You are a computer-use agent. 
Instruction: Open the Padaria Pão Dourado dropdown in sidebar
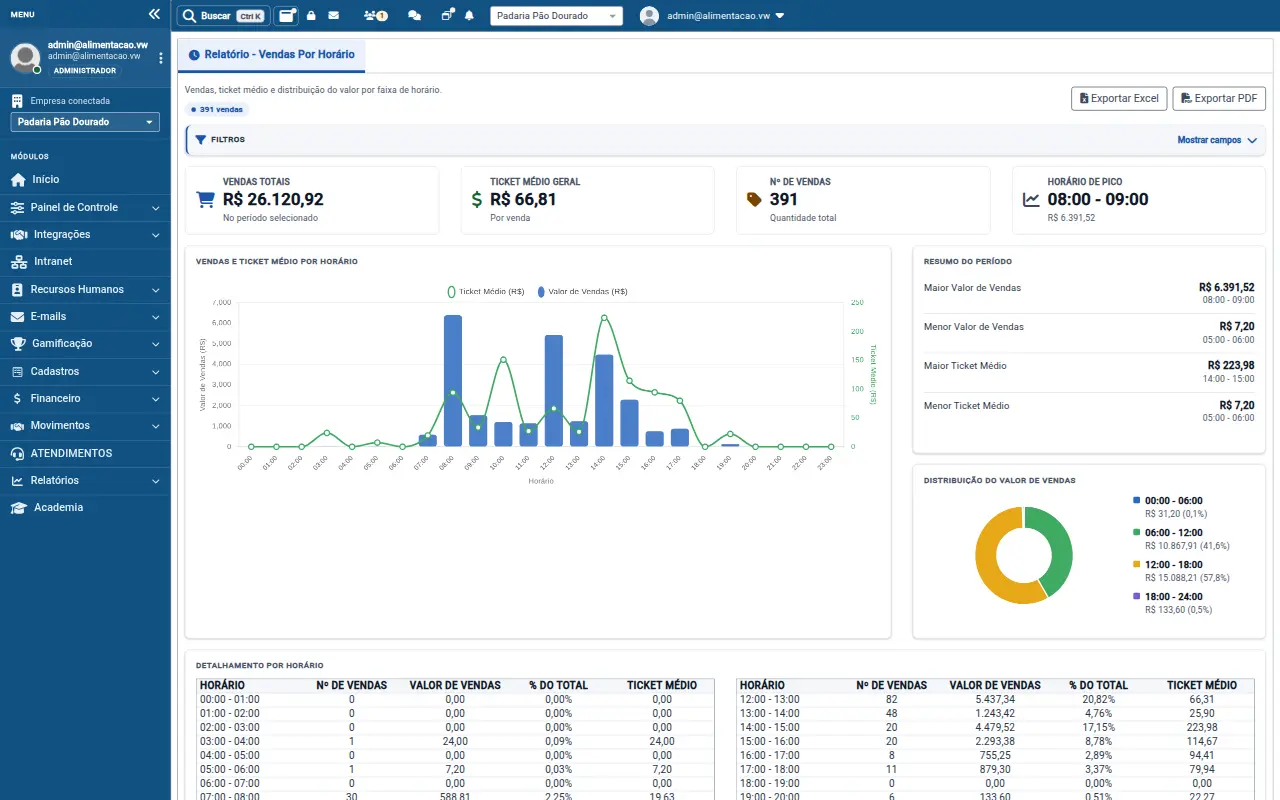click(x=85, y=122)
